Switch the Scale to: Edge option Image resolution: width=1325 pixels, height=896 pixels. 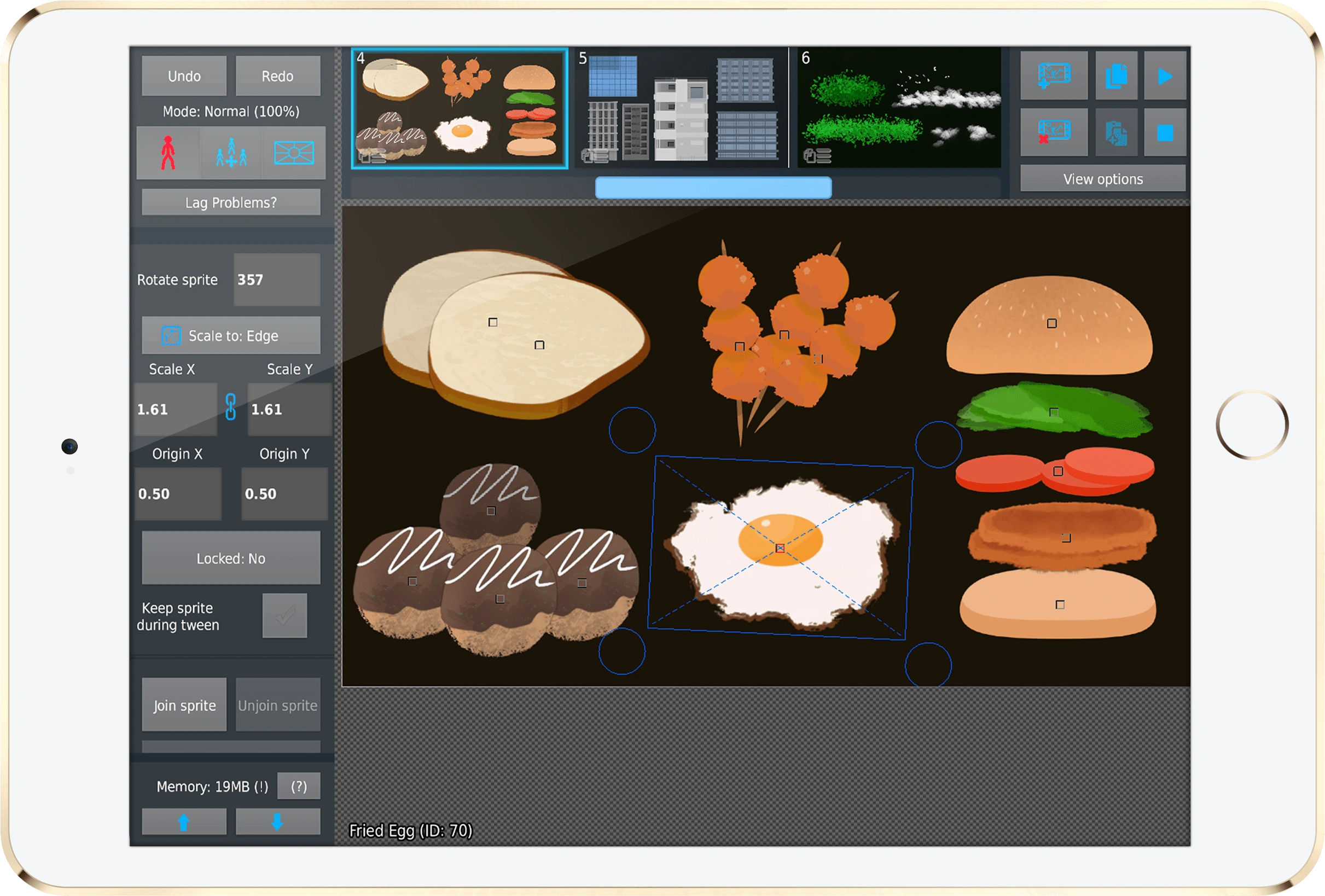point(231,336)
